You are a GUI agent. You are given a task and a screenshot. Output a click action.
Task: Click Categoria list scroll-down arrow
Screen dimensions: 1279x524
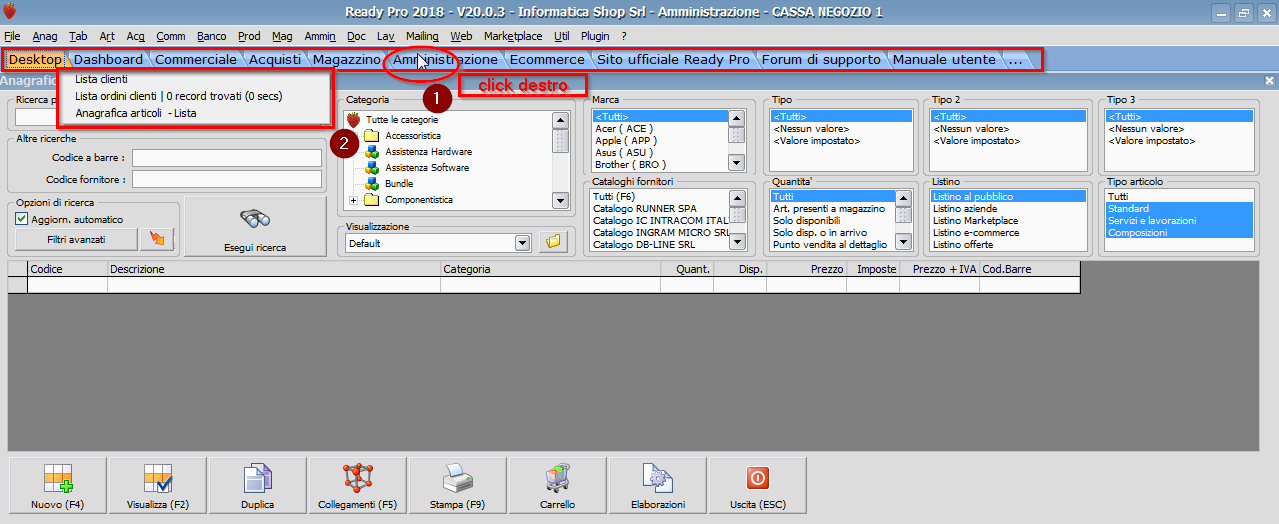tap(561, 200)
